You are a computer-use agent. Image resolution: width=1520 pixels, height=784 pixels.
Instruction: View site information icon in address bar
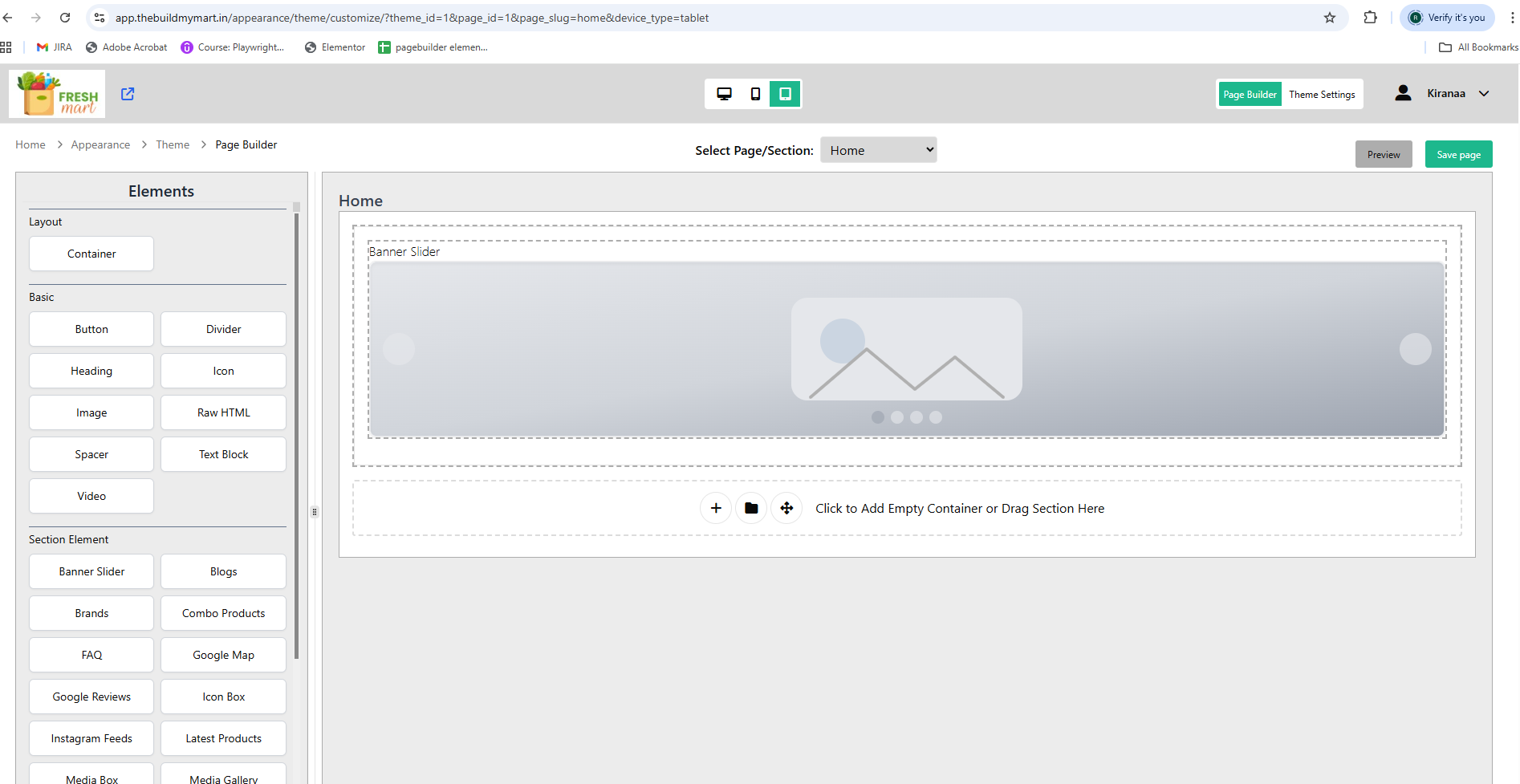pos(100,18)
